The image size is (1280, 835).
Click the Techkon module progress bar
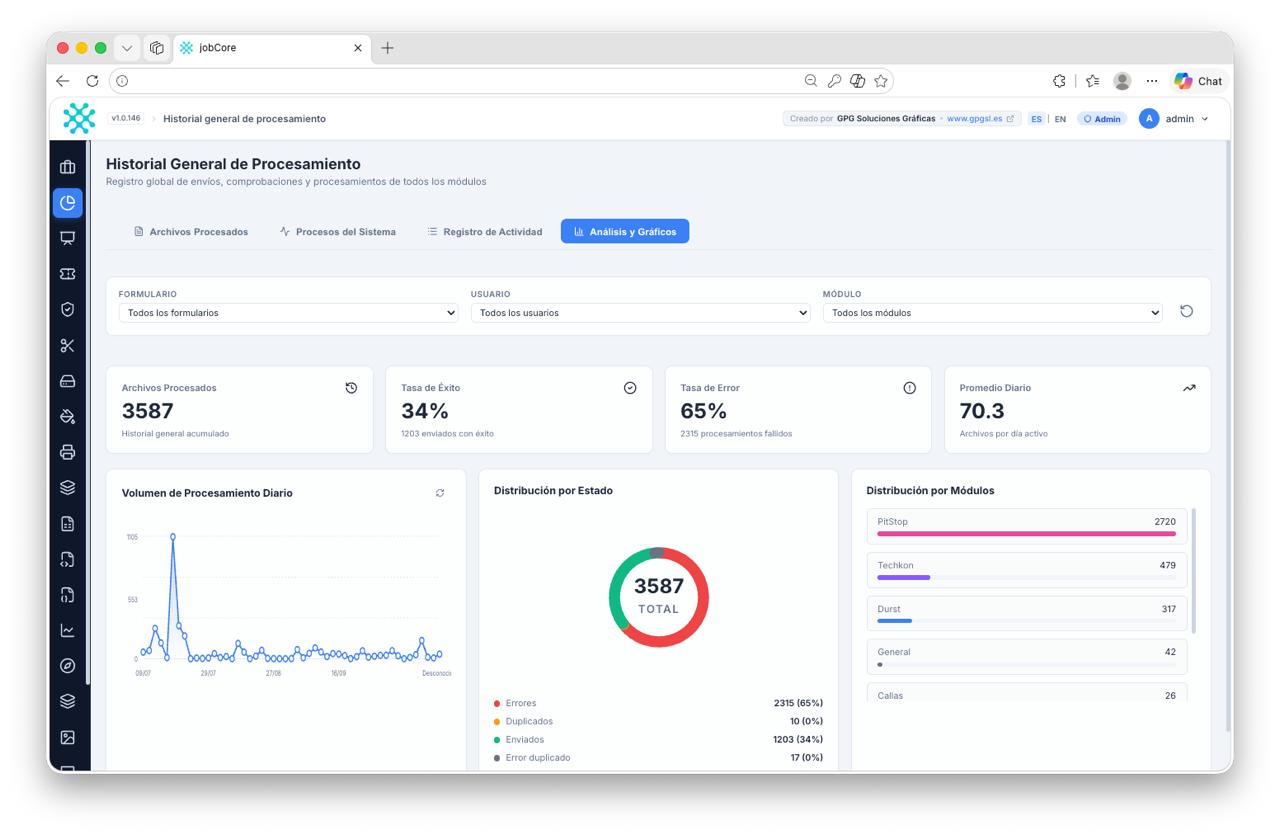[1026, 577]
